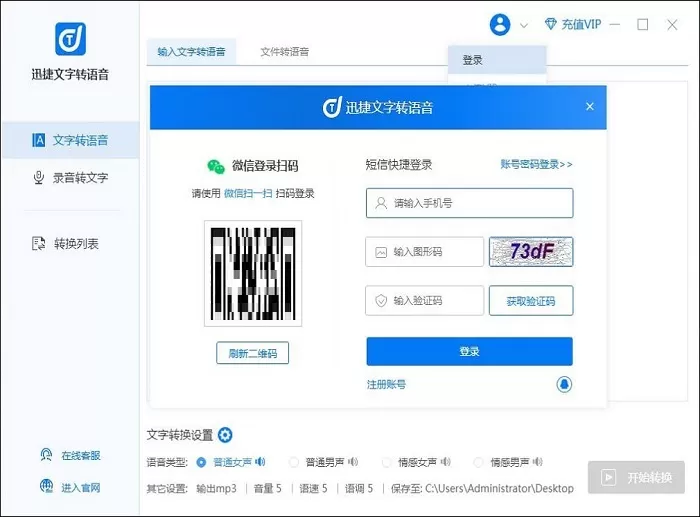Viewport: 700px width, 517px height.
Task: Select the 情感女声 radio button
Action: click(x=387, y=463)
